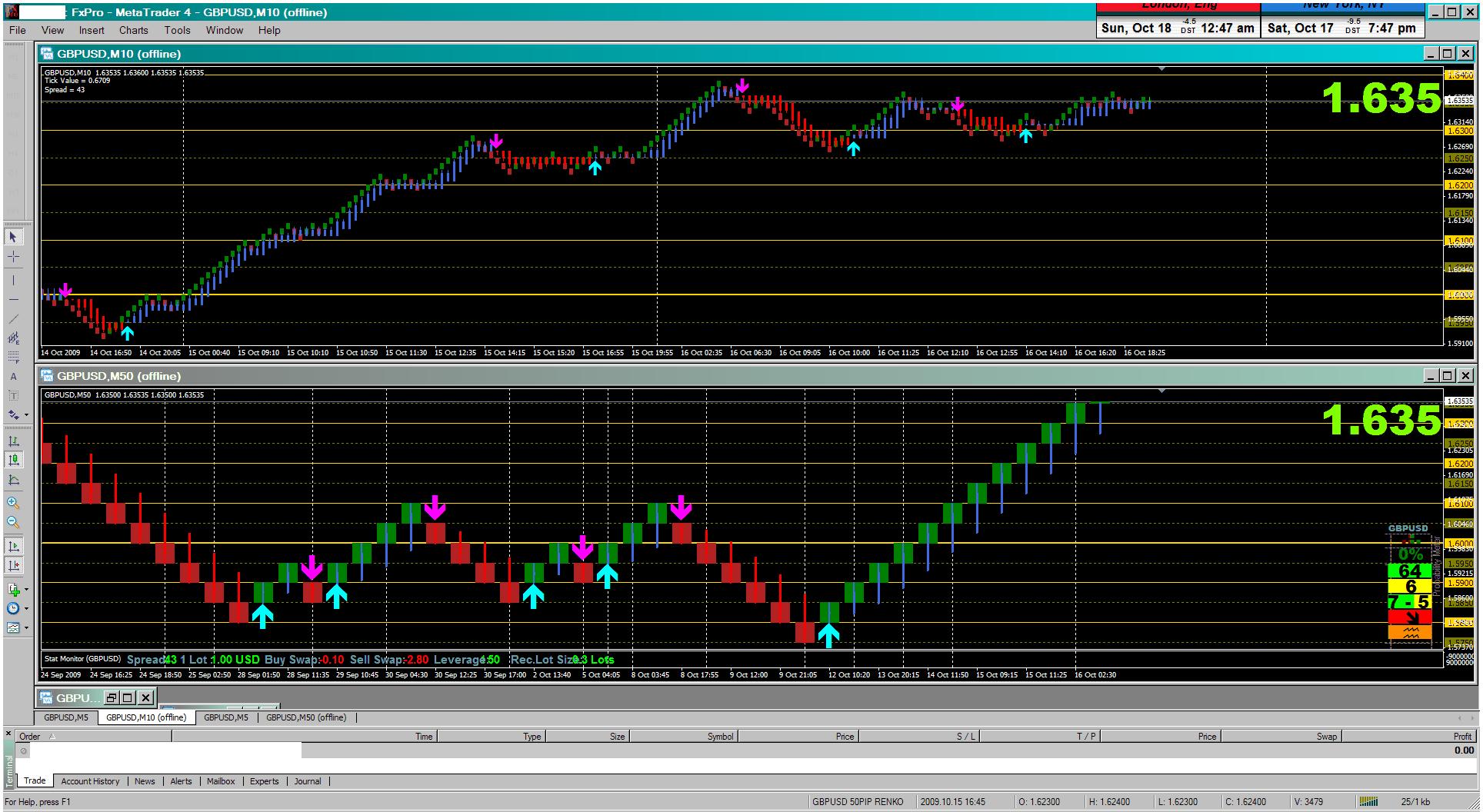Zoom in on the chart

click(x=13, y=503)
